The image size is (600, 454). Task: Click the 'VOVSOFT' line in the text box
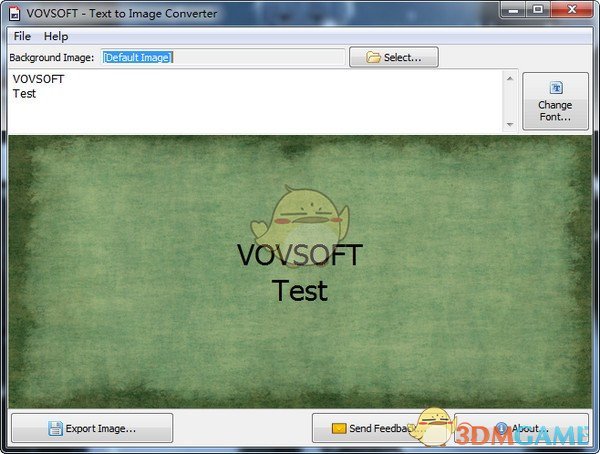coord(38,79)
